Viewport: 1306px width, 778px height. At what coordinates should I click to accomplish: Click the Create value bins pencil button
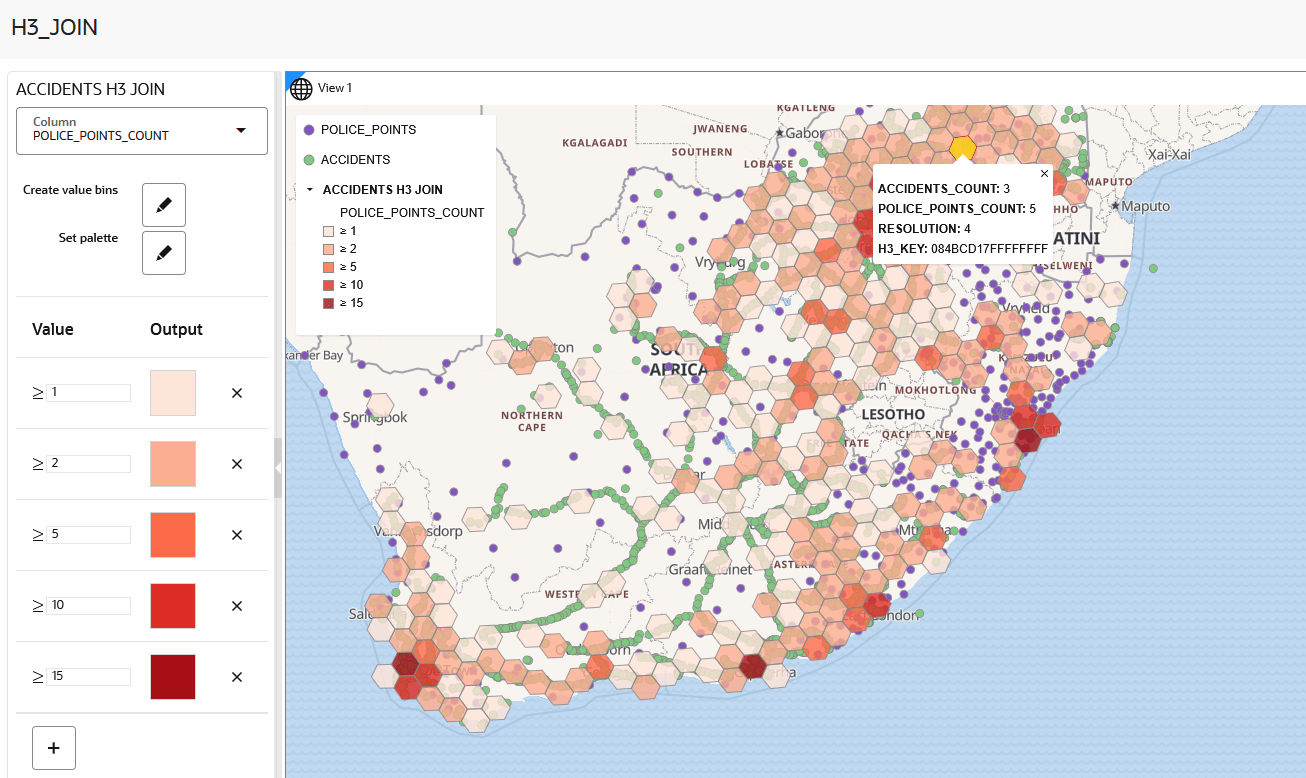[164, 205]
